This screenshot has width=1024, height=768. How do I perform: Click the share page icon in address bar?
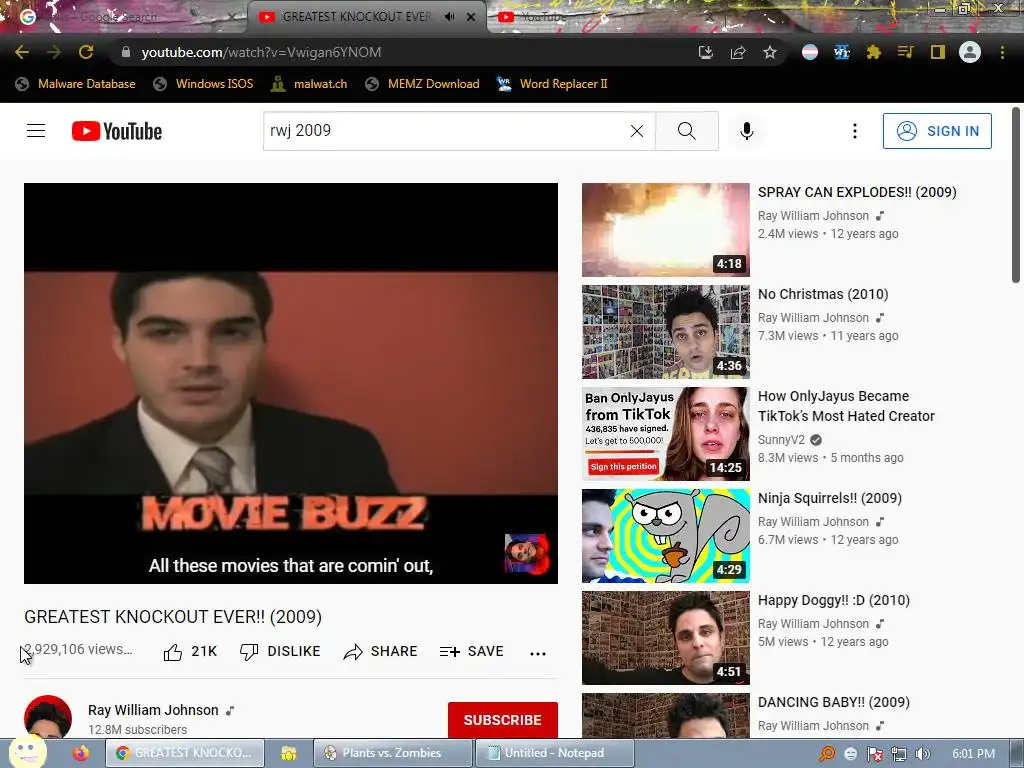pyautogui.click(x=738, y=52)
